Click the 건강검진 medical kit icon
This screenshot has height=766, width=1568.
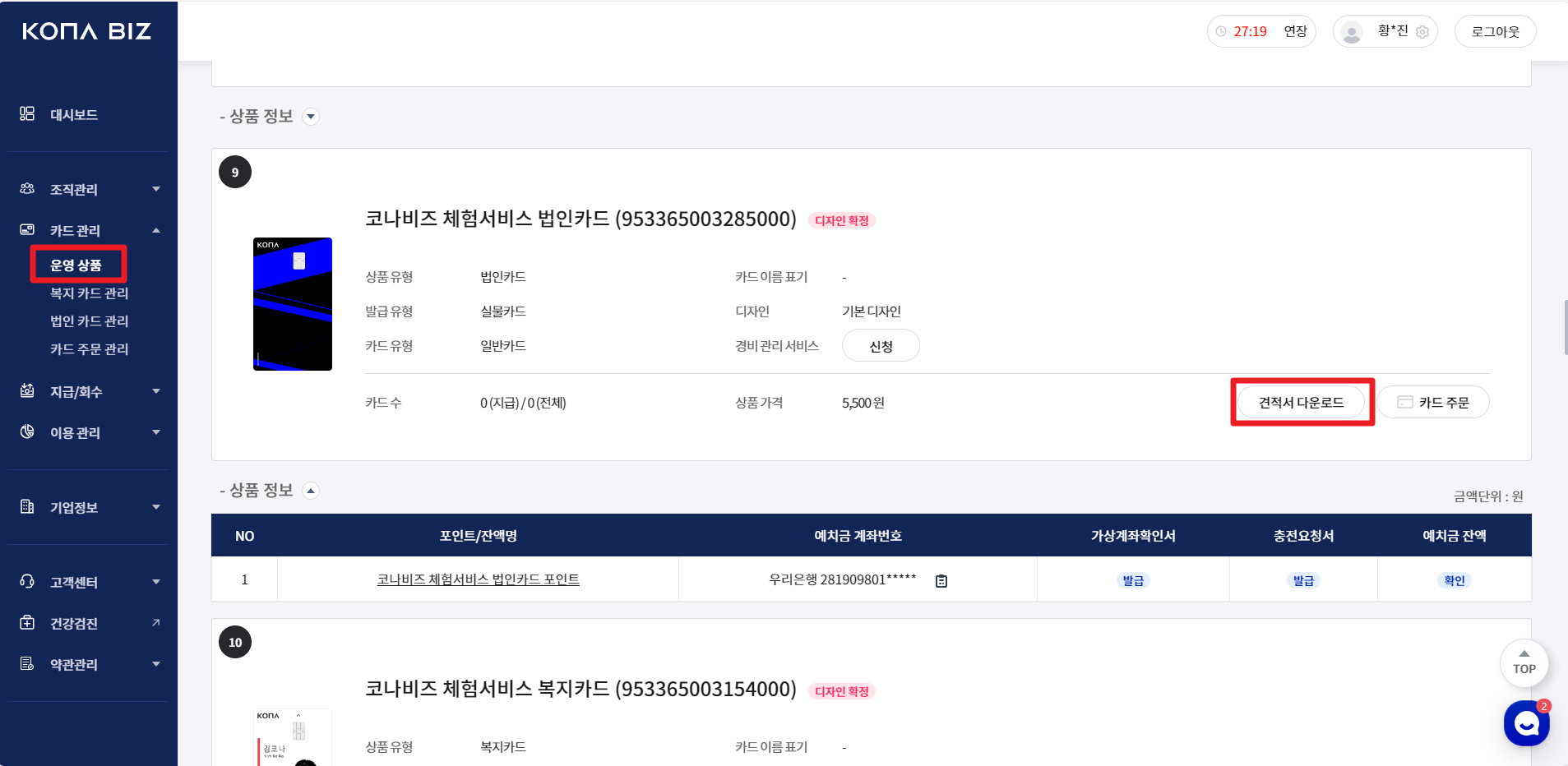pos(27,623)
